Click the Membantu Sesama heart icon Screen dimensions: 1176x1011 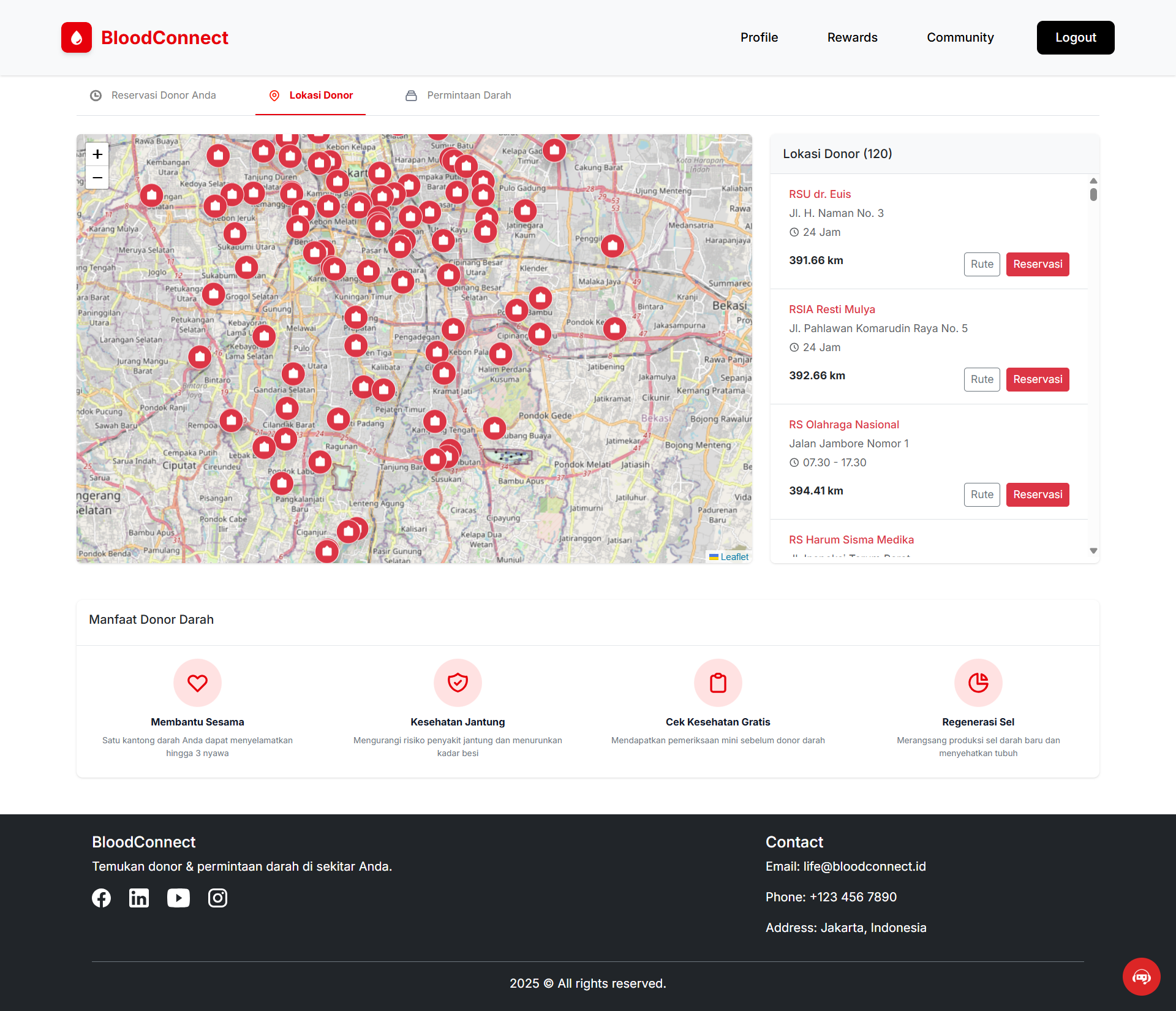[197, 683]
